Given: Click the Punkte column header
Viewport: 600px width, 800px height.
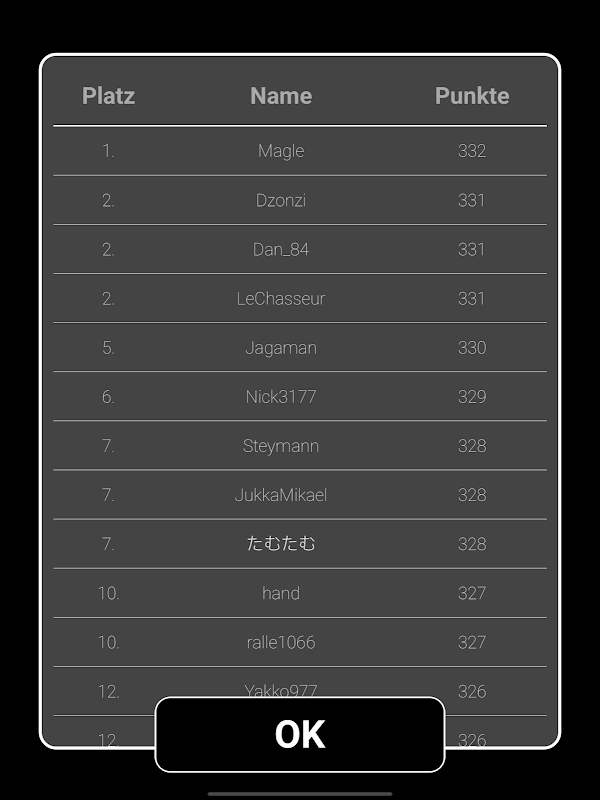Looking at the screenshot, I should (472, 96).
